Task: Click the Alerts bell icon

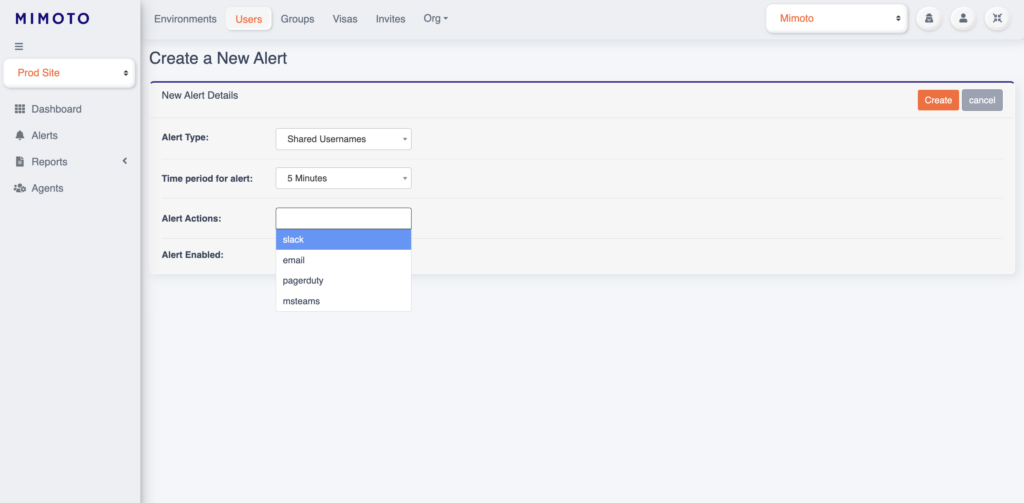Action: [x=20, y=135]
